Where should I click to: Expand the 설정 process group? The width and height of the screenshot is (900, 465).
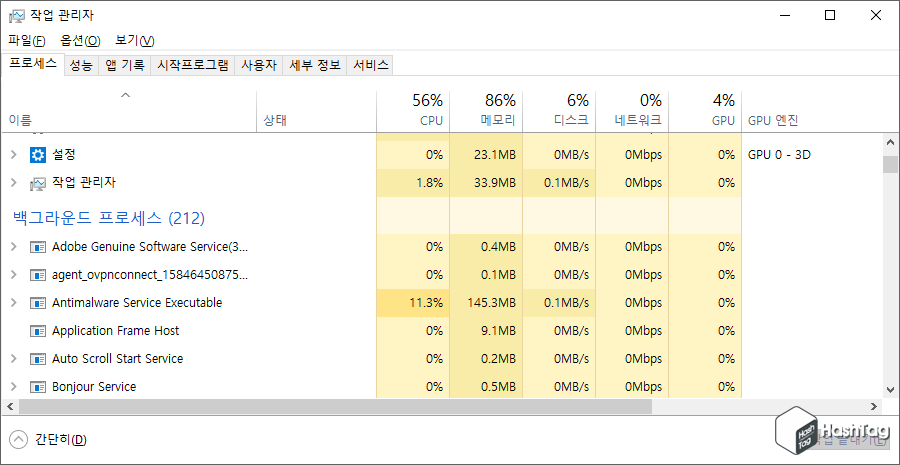[14, 154]
